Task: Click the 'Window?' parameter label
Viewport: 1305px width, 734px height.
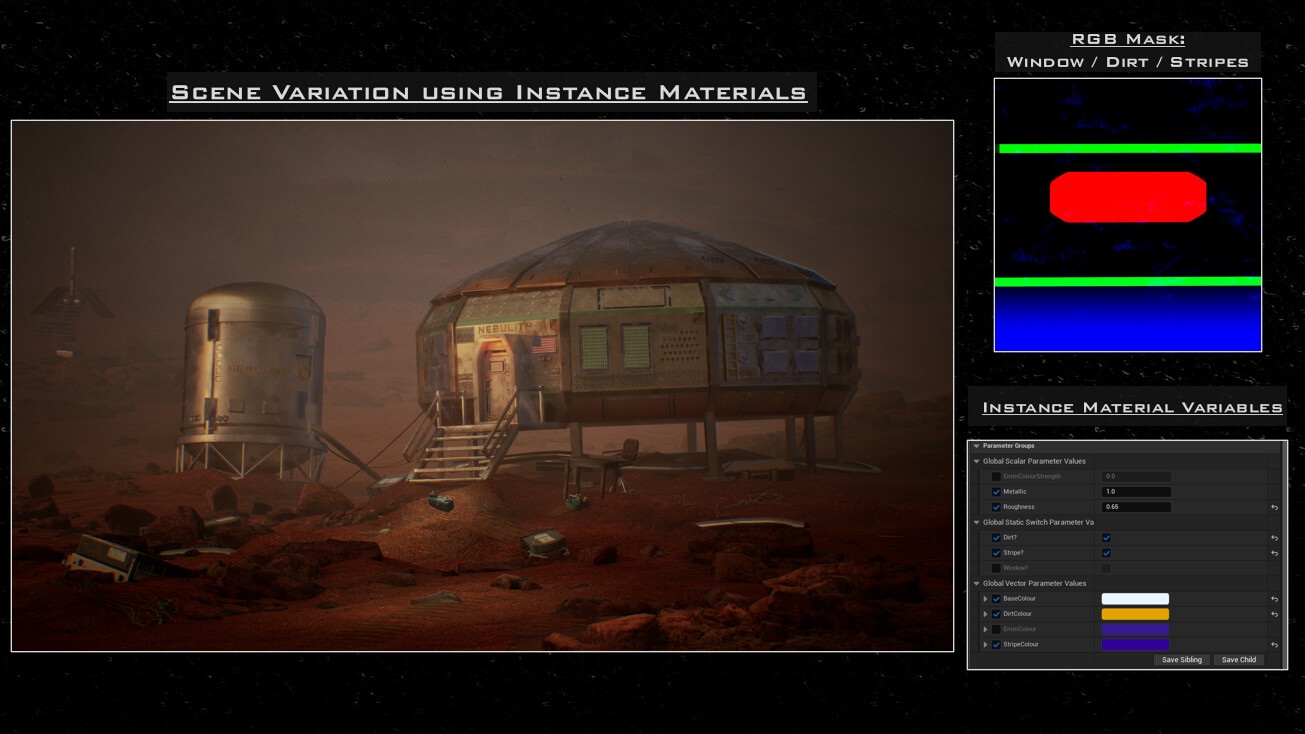Action: (x=1016, y=568)
